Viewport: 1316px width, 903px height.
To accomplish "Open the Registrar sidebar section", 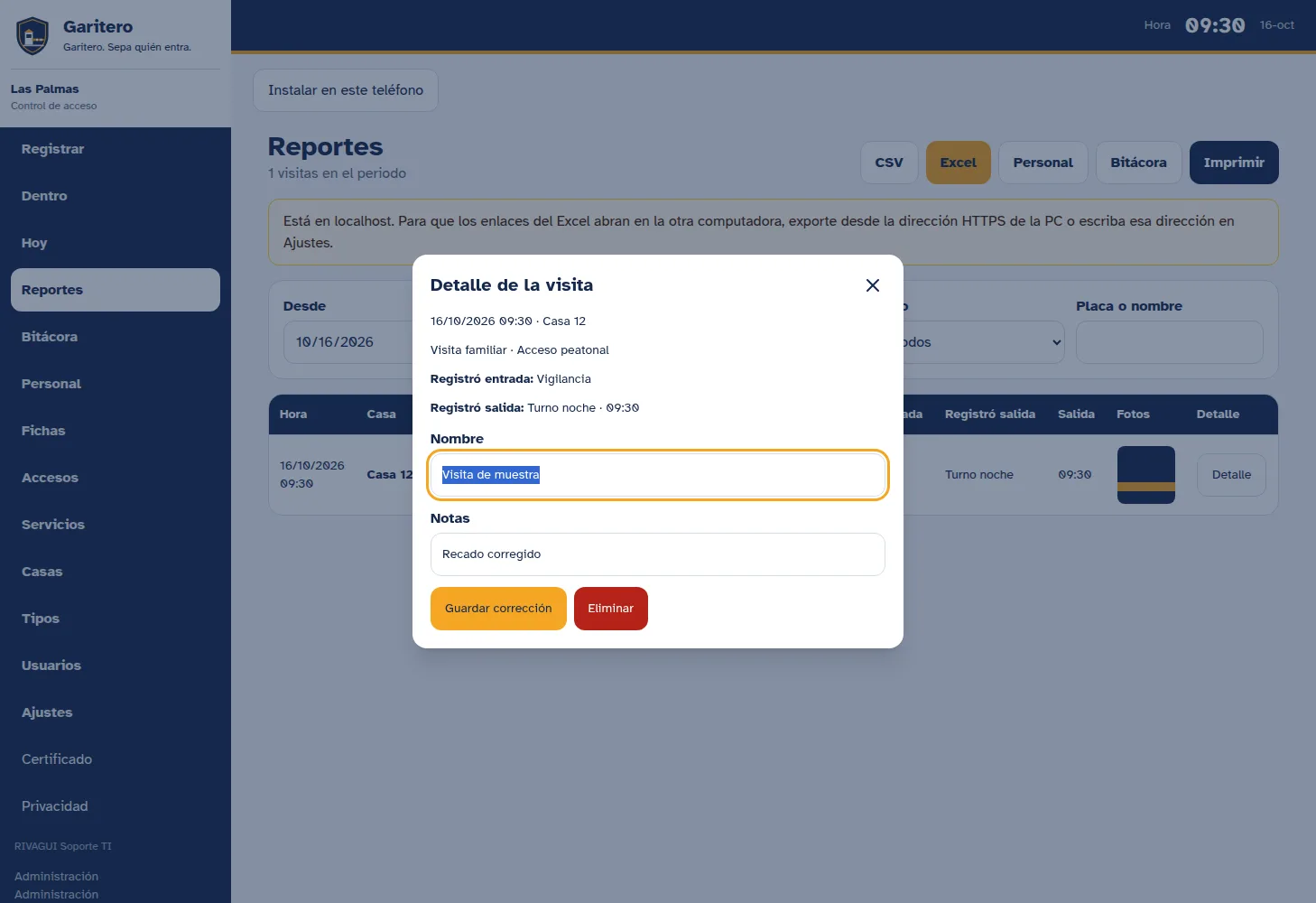I will [x=116, y=149].
